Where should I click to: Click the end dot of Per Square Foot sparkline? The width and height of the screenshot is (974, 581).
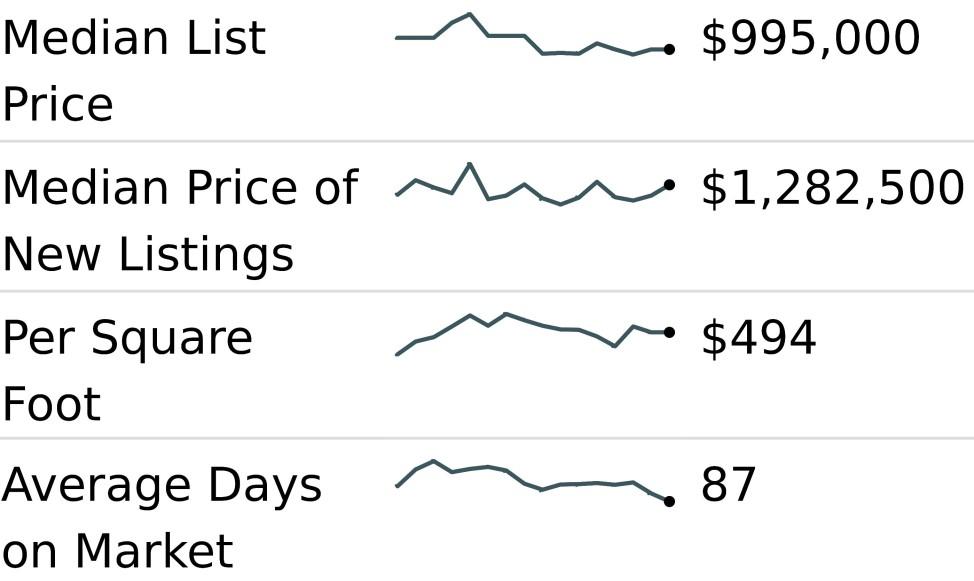pos(669,332)
